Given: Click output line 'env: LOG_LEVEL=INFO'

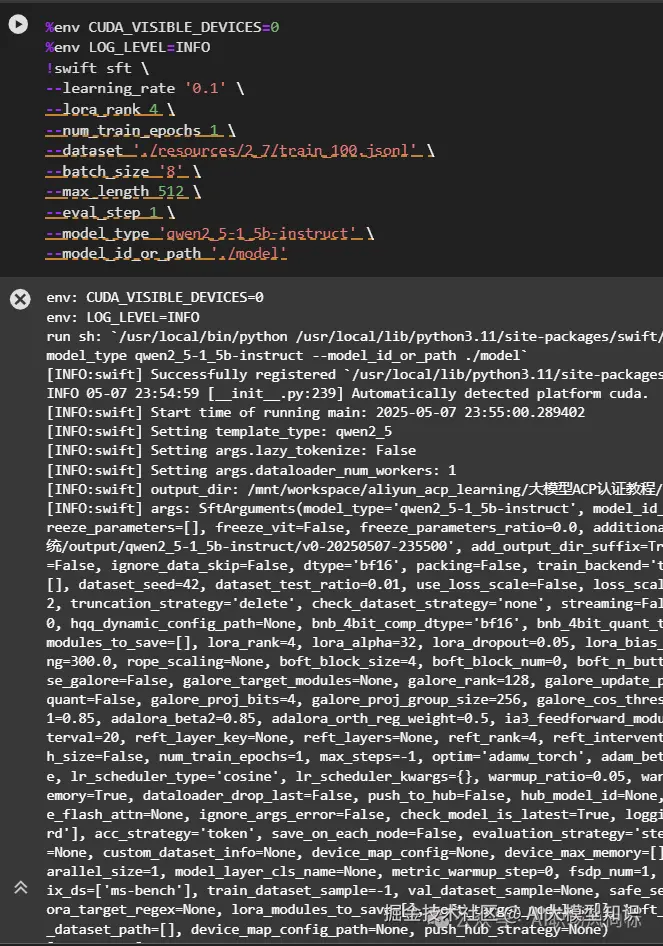Looking at the screenshot, I should [x=123, y=317].
